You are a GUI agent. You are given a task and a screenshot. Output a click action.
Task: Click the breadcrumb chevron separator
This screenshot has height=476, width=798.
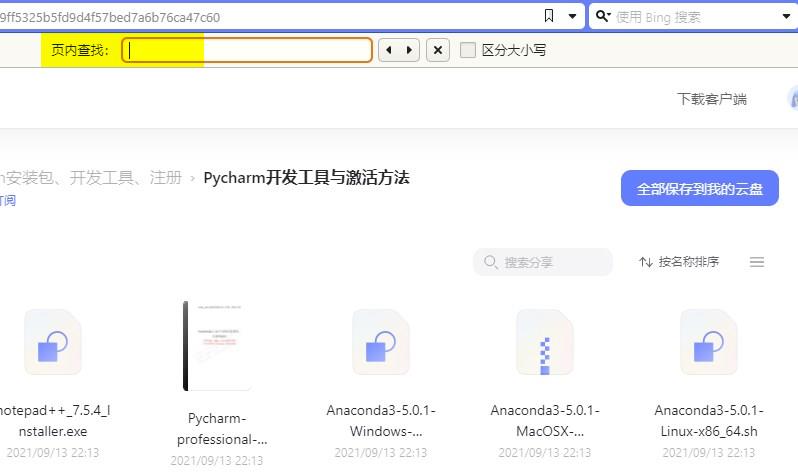coord(192,178)
